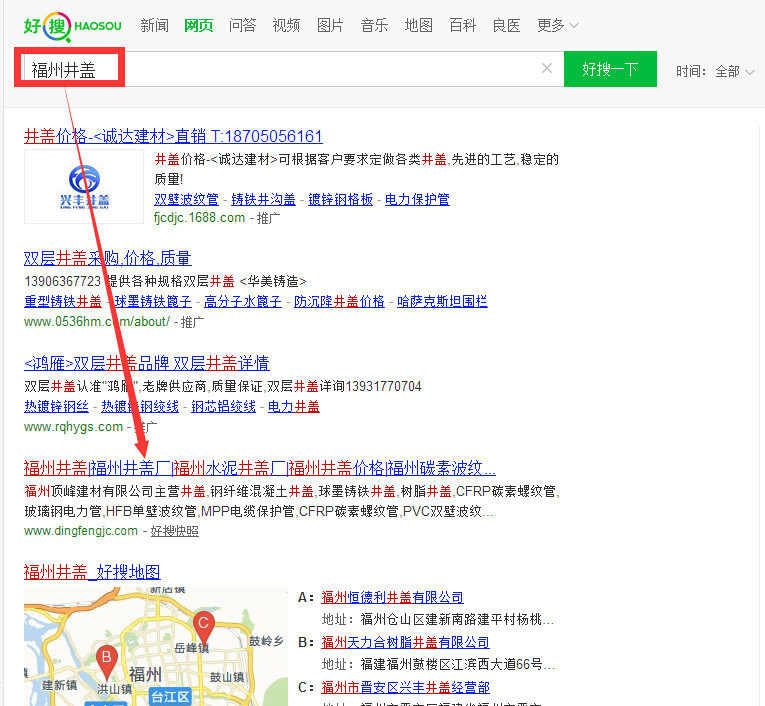Open the 球墨铸铁篦子 sublink
The image size is (765, 706).
(153, 302)
